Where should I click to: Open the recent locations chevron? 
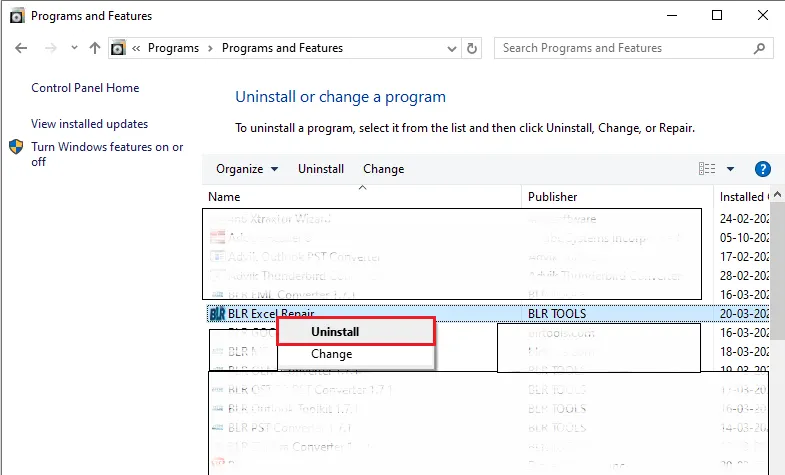click(75, 48)
